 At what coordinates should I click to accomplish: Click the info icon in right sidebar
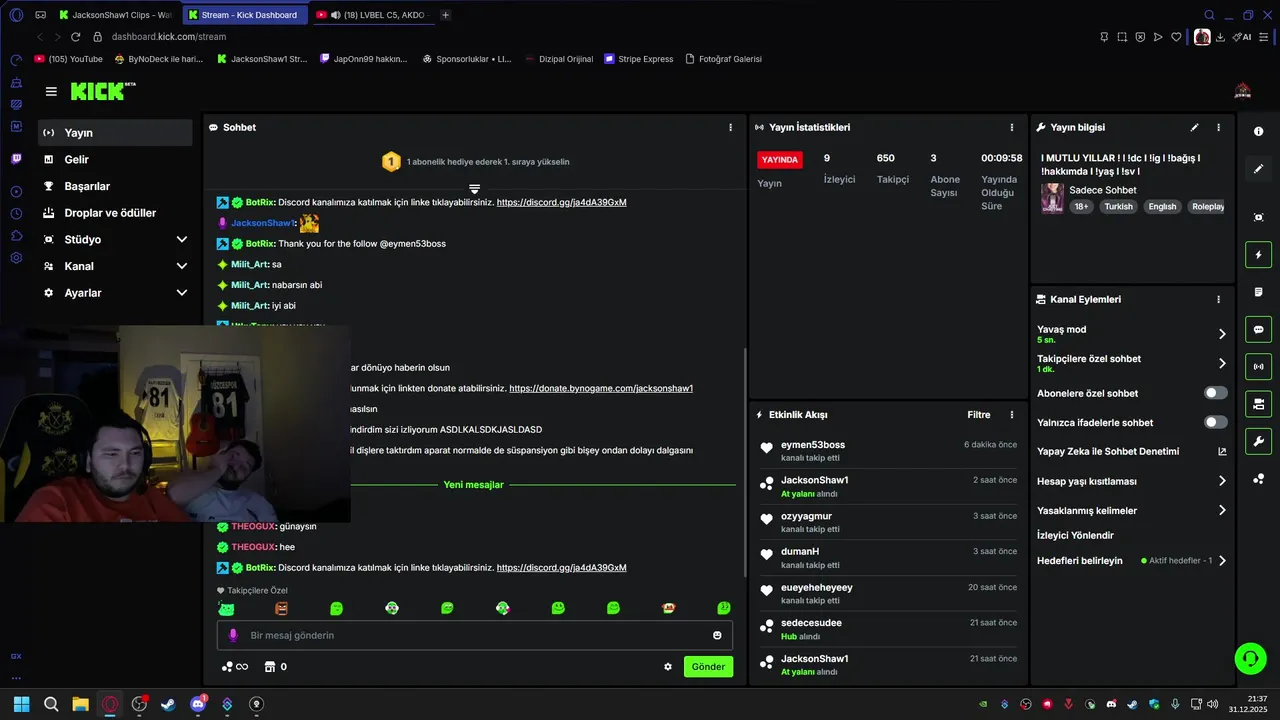coord(1258,132)
